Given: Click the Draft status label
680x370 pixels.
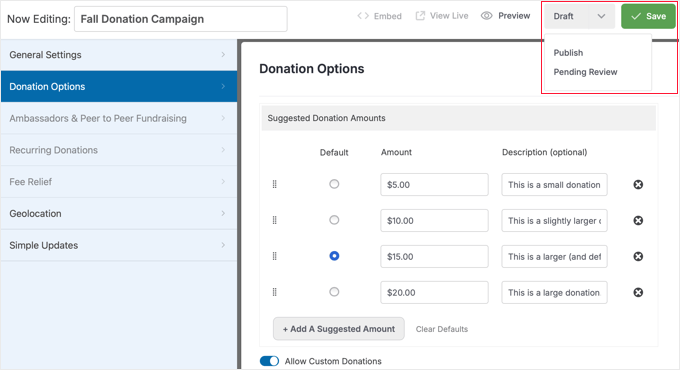Looking at the screenshot, I should pos(563,16).
